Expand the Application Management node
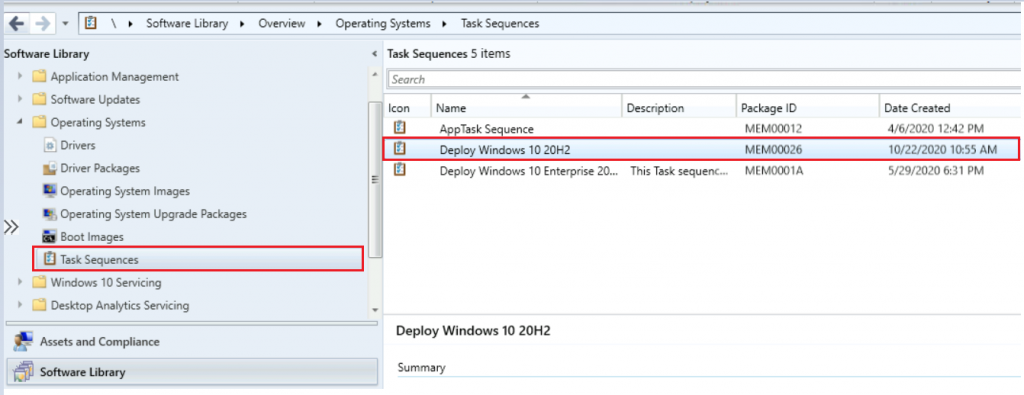This screenshot has width=1024, height=395. (20, 76)
